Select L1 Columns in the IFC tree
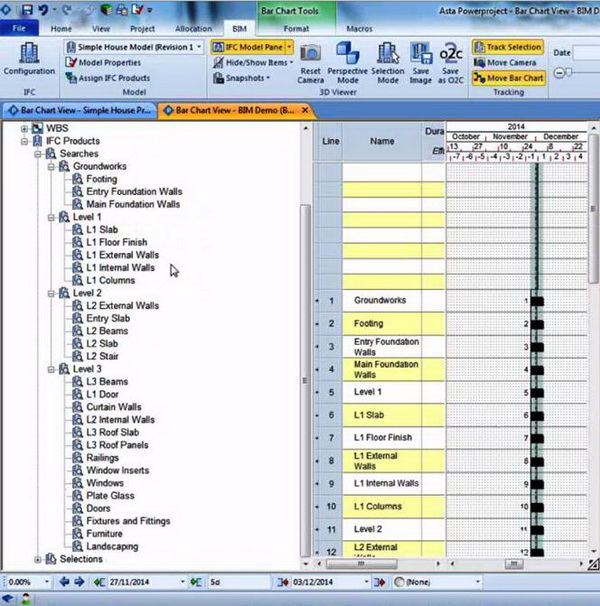 point(111,280)
